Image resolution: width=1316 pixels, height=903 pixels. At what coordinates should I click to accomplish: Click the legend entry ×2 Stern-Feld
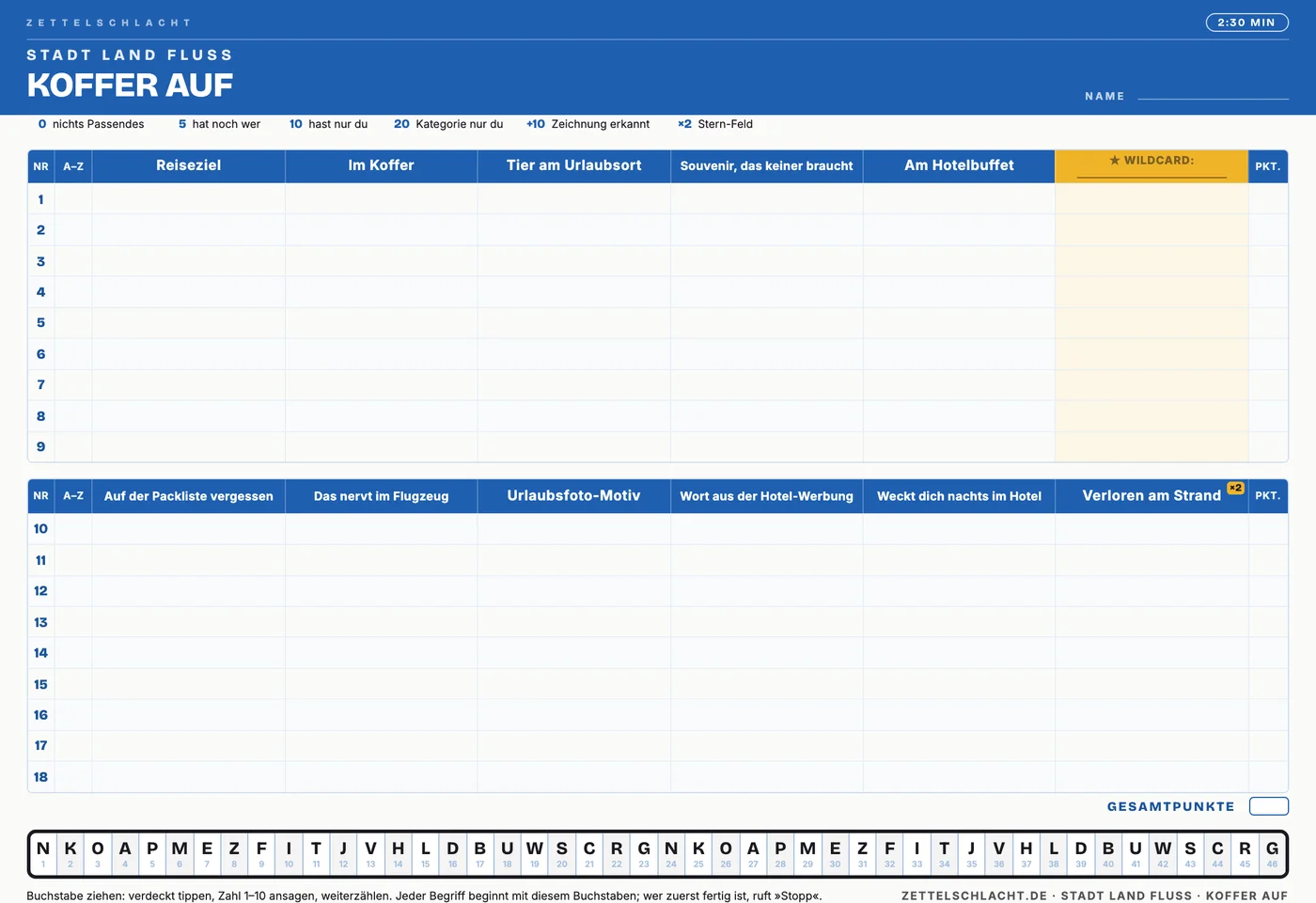[715, 124]
